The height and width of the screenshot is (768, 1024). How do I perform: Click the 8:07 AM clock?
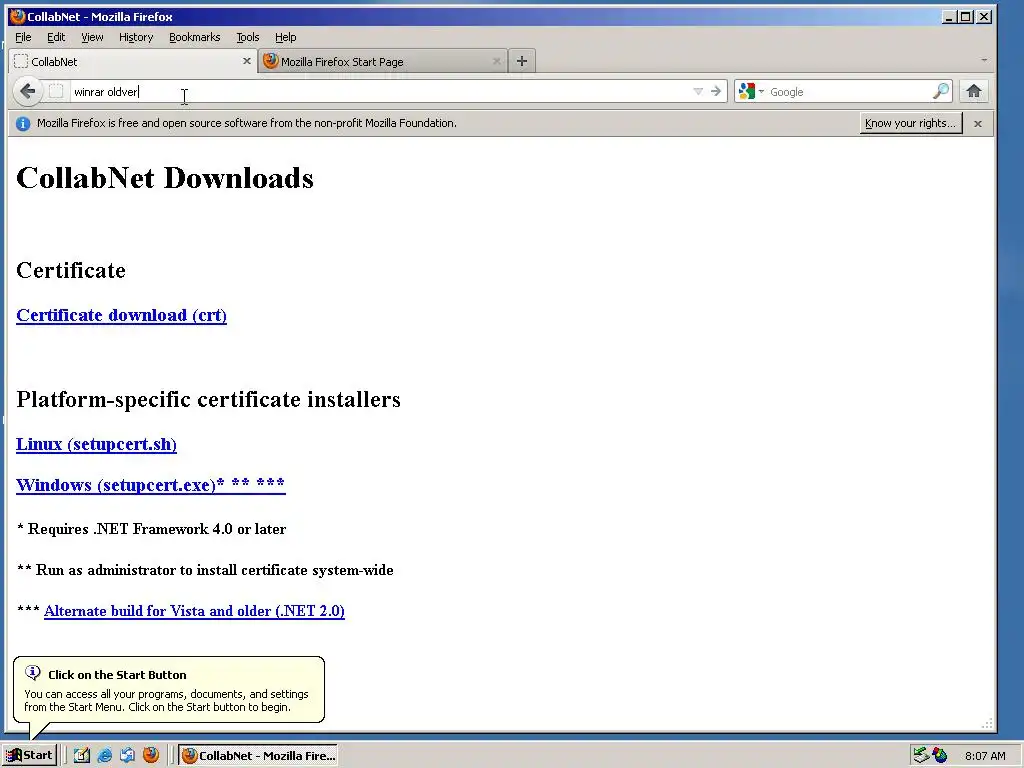coord(985,756)
